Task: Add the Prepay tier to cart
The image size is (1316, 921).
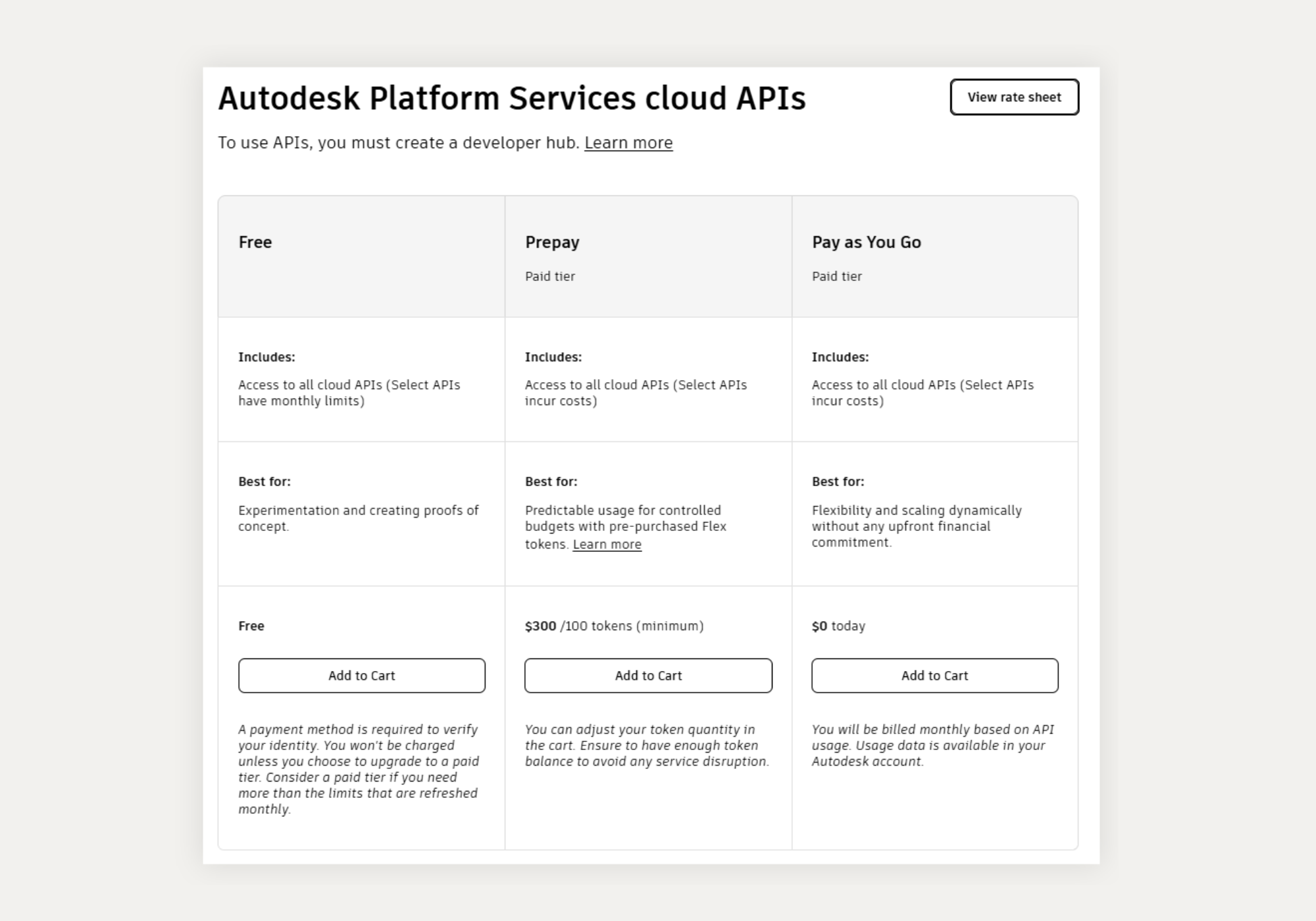Action: tap(648, 675)
